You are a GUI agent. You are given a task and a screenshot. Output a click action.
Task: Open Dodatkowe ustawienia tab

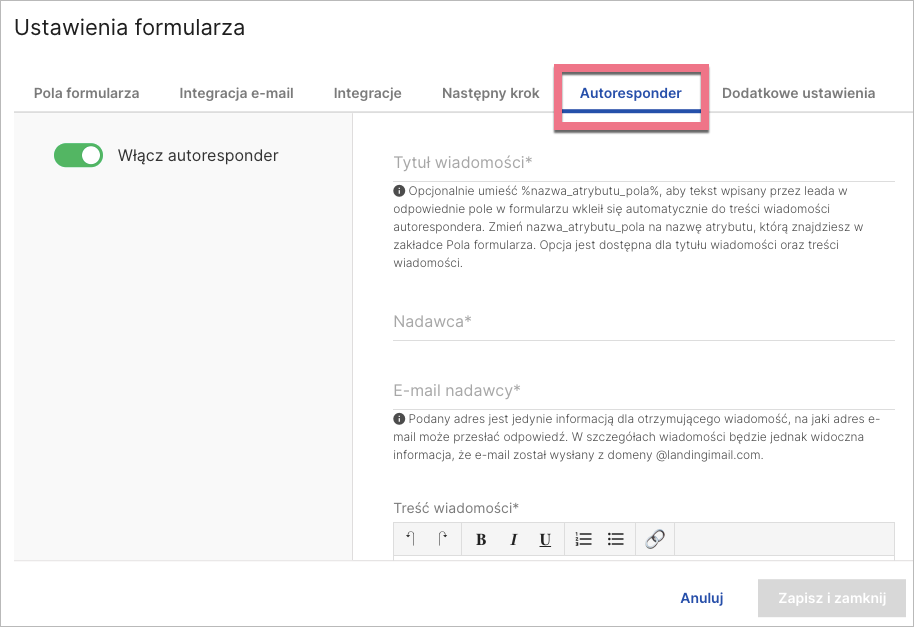(798, 93)
